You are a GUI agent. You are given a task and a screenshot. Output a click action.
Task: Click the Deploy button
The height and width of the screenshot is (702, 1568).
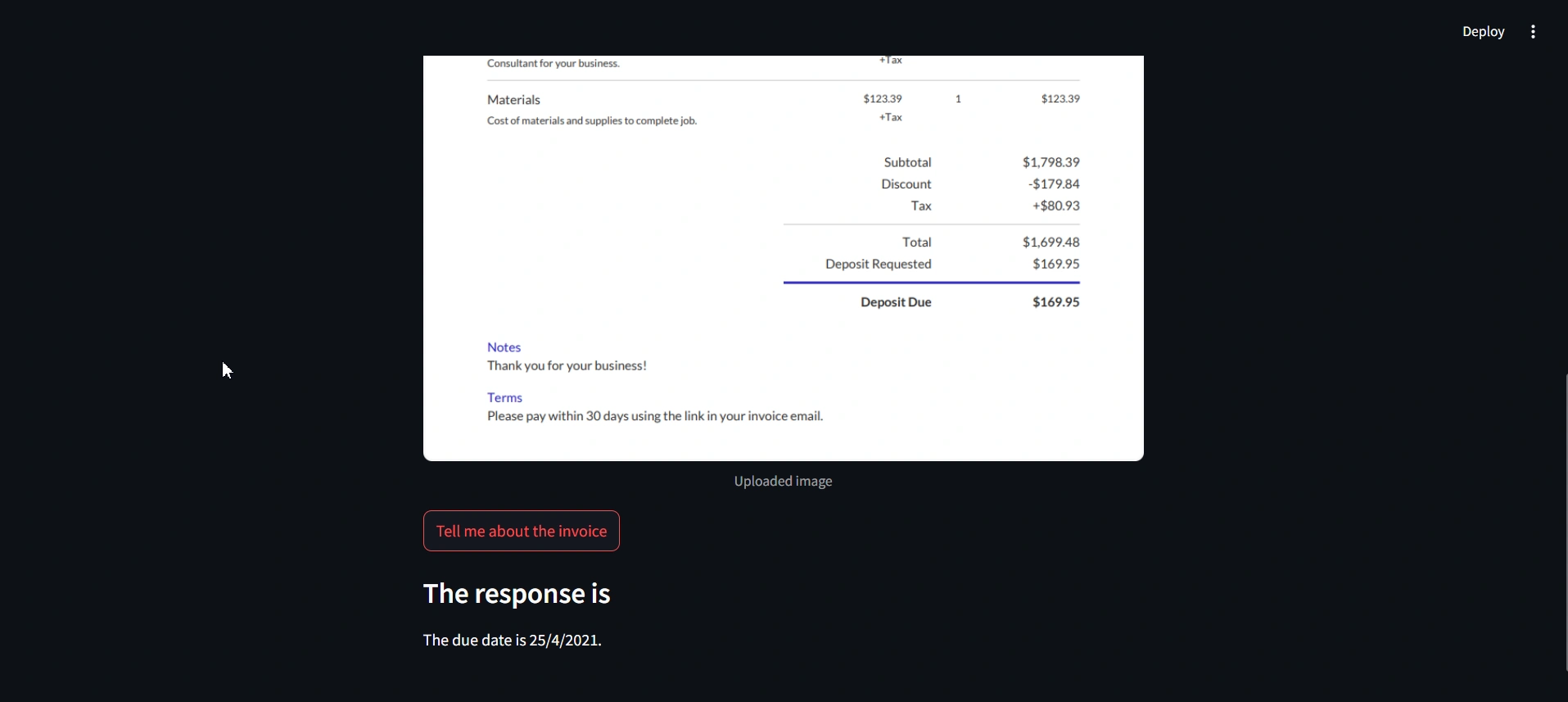click(1483, 32)
